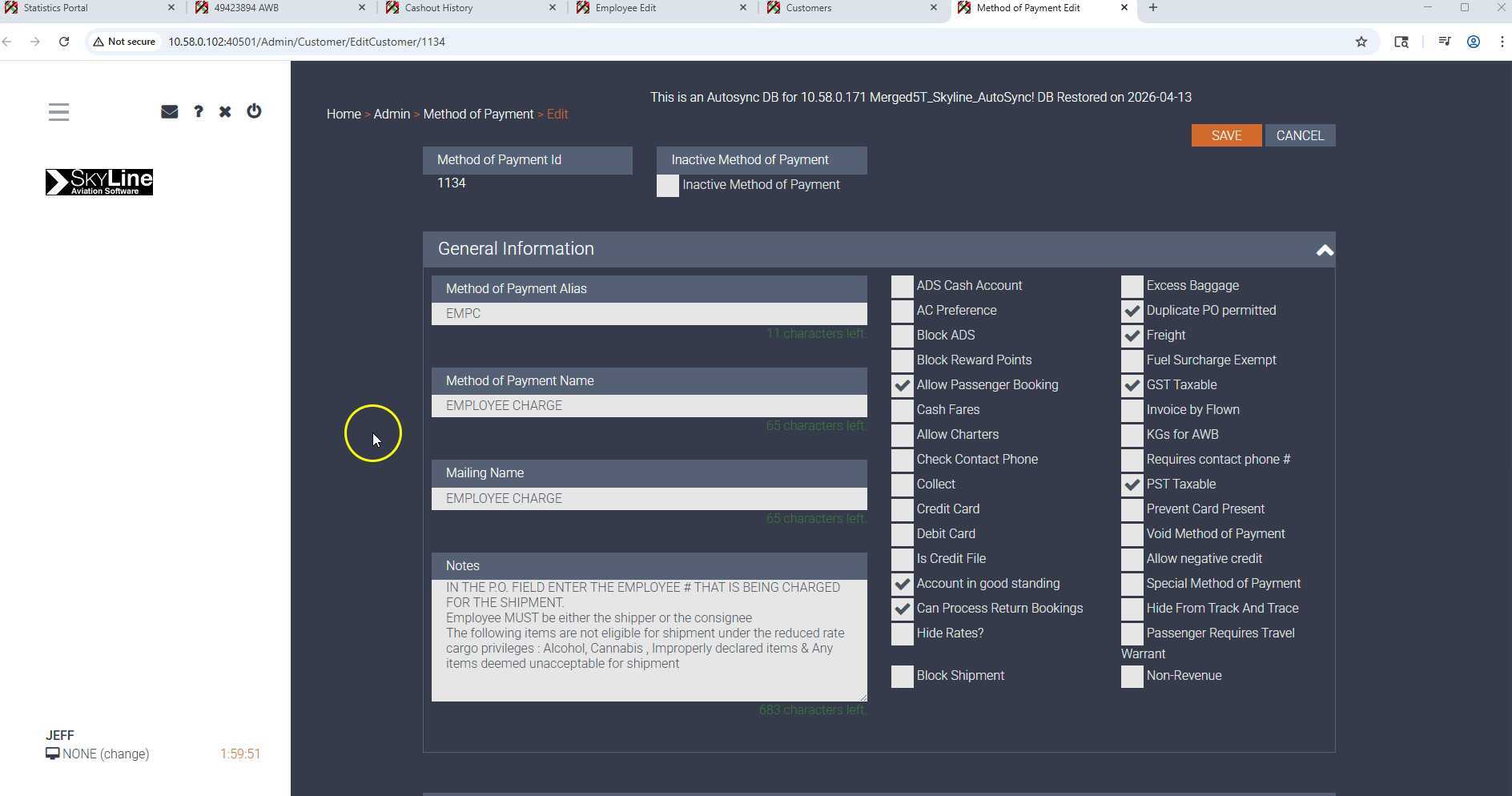
Task: Click the question mark help icon
Action: click(x=198, y=112)
